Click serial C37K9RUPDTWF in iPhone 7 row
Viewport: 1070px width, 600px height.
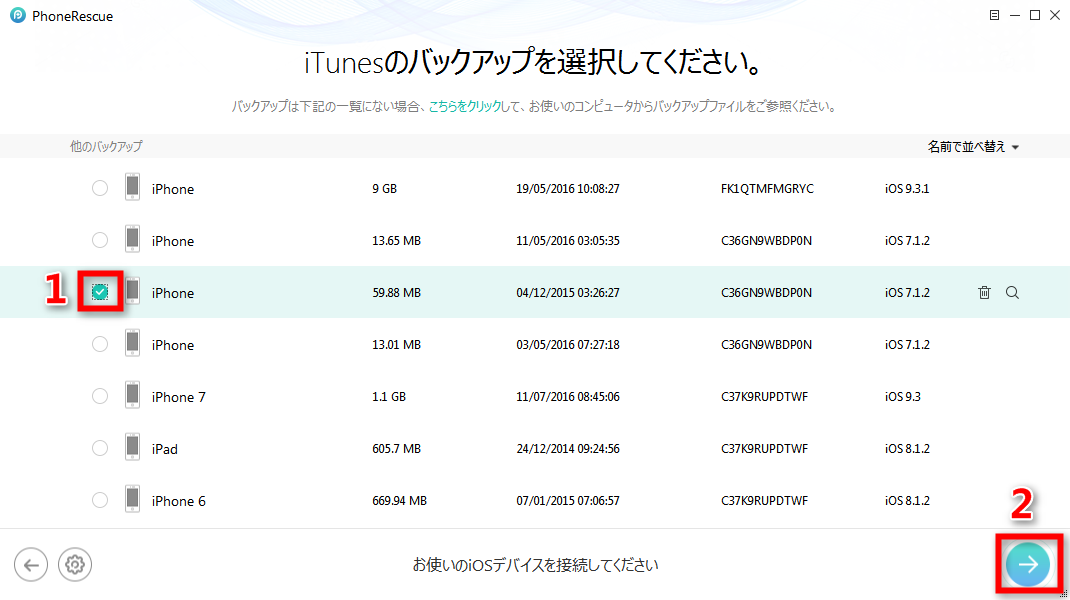click(x=764, y=397)
